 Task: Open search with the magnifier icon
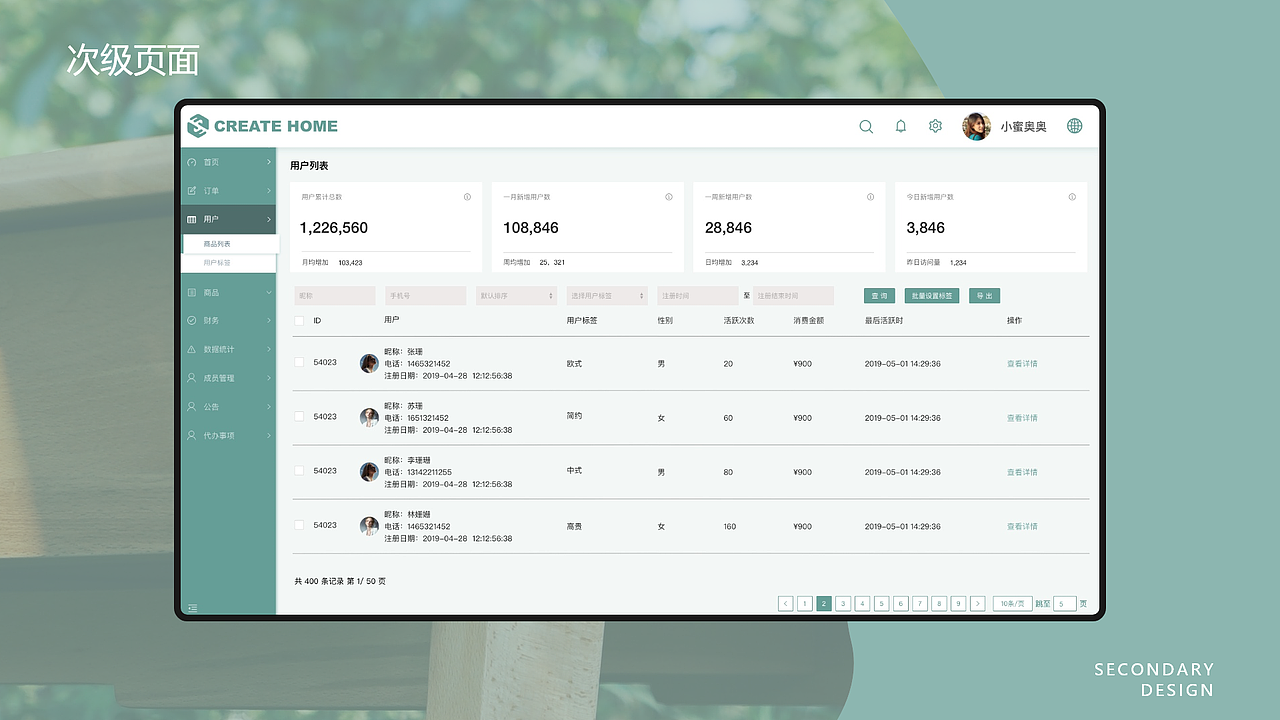(x=866, y=126)
